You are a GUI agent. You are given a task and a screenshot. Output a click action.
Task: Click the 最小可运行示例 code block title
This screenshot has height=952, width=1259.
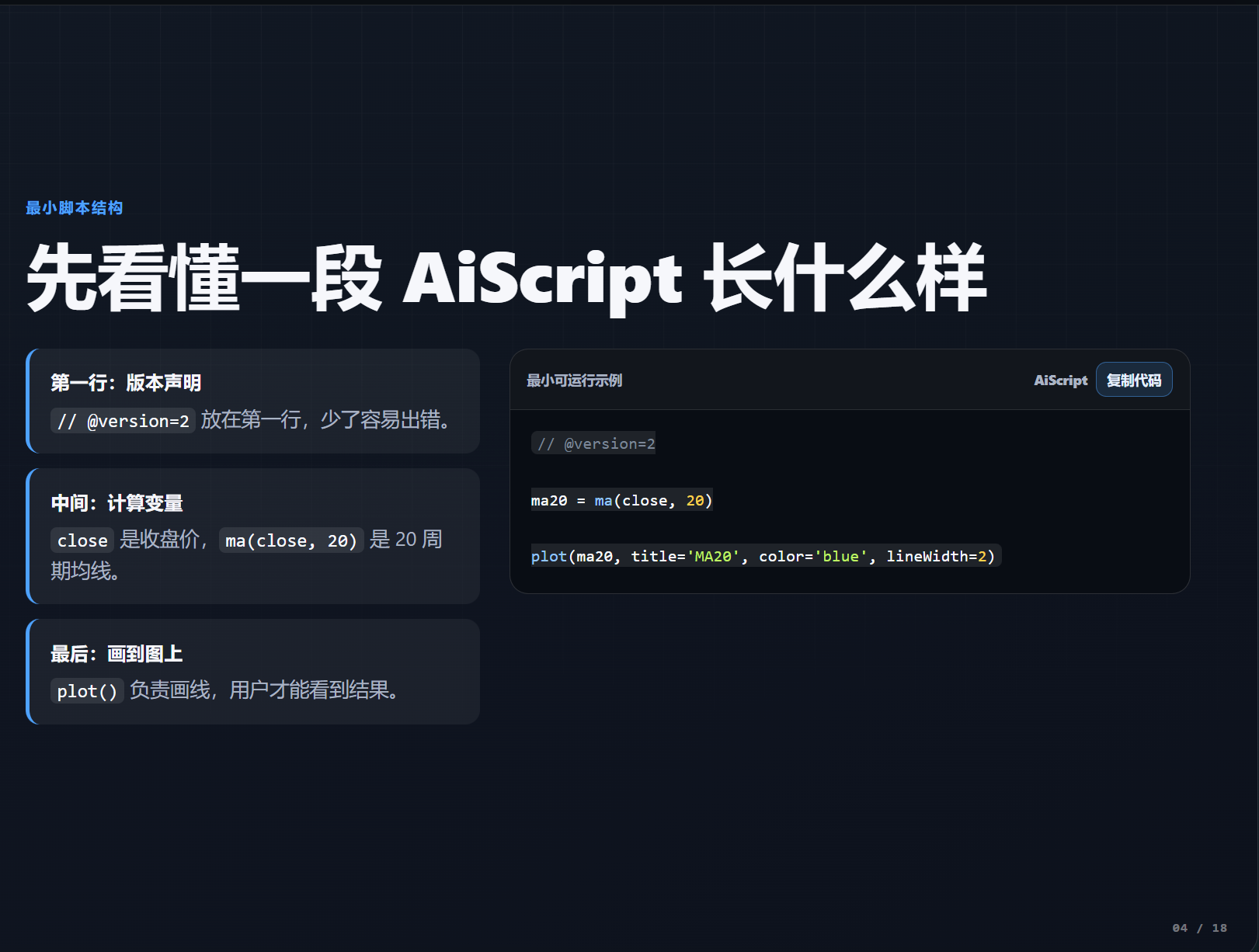(575, 380)
